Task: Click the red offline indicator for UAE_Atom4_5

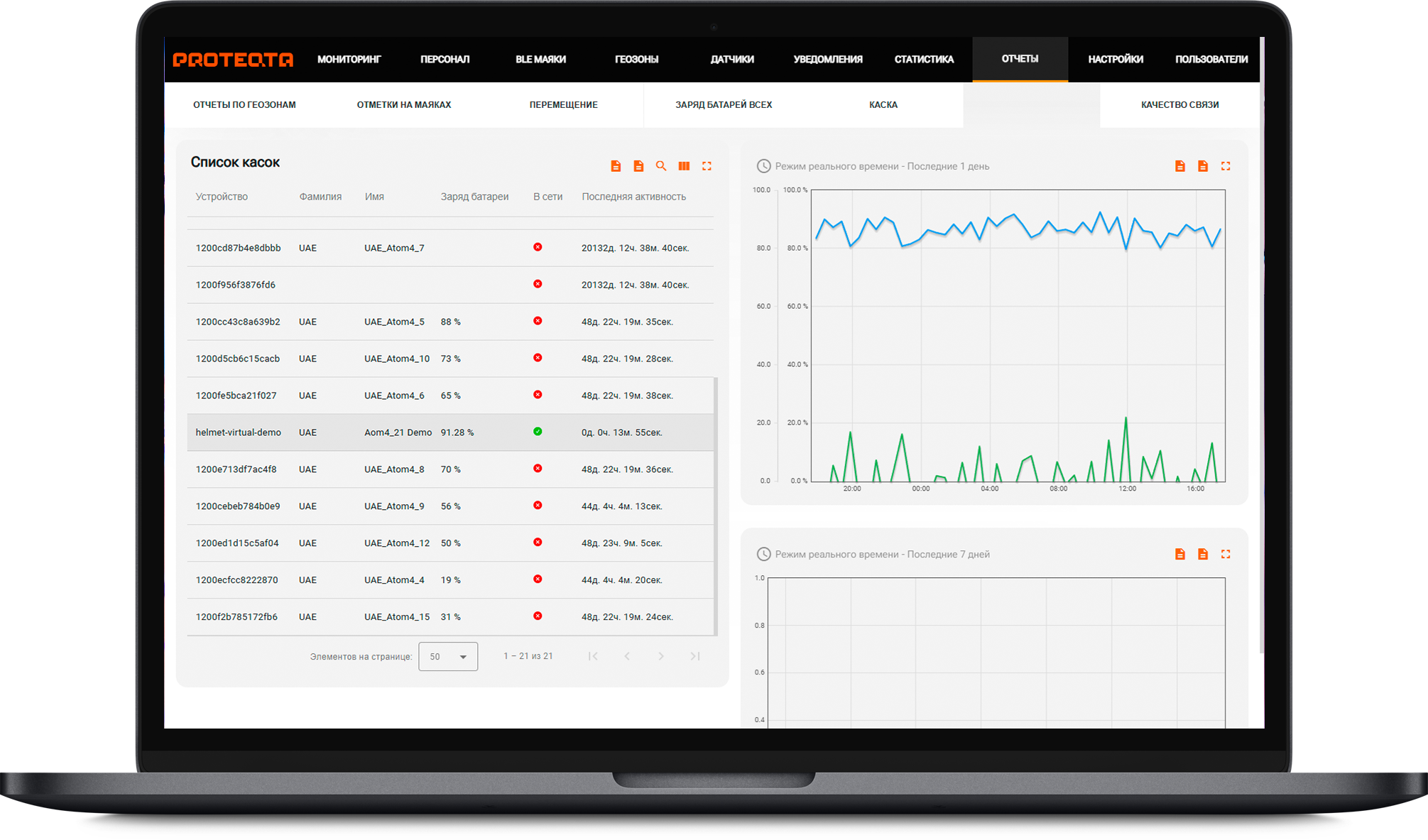Action: (x=538, y=321)
